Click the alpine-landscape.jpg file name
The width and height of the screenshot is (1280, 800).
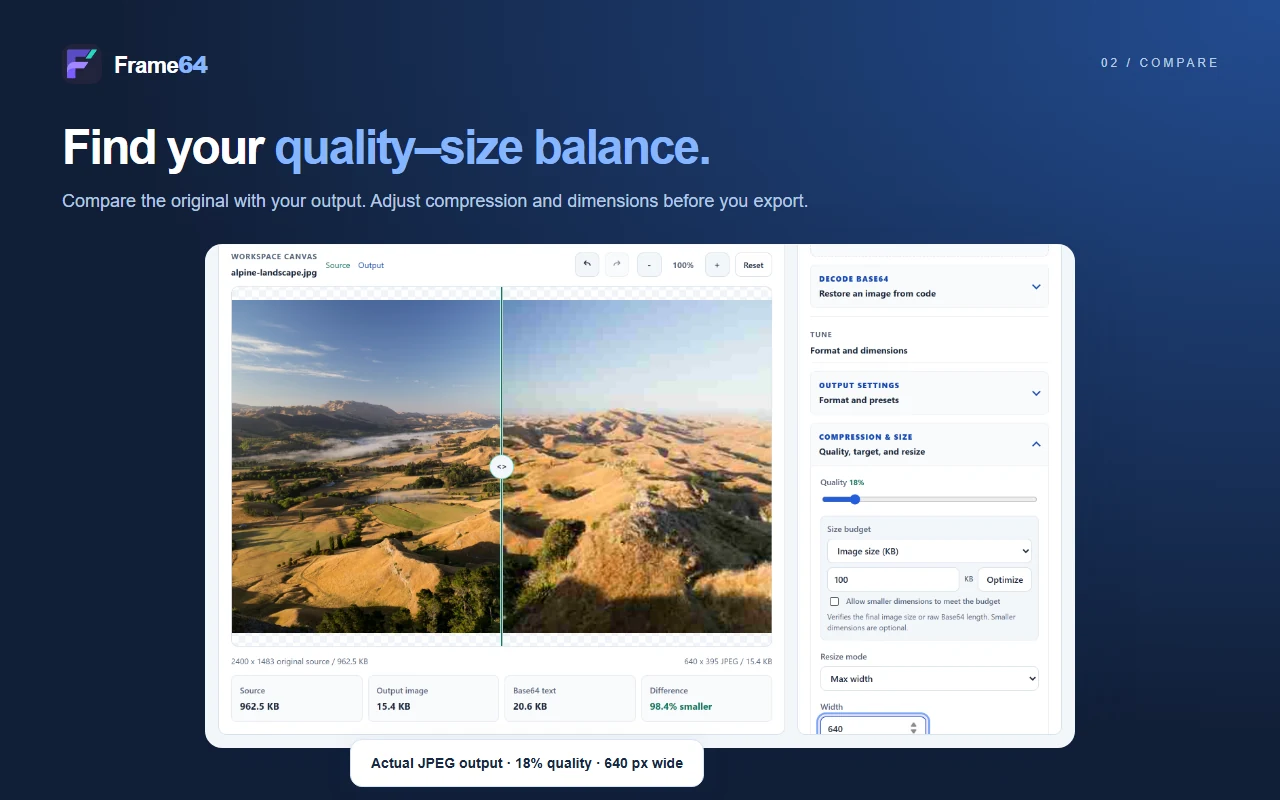[x=274, y=272]
